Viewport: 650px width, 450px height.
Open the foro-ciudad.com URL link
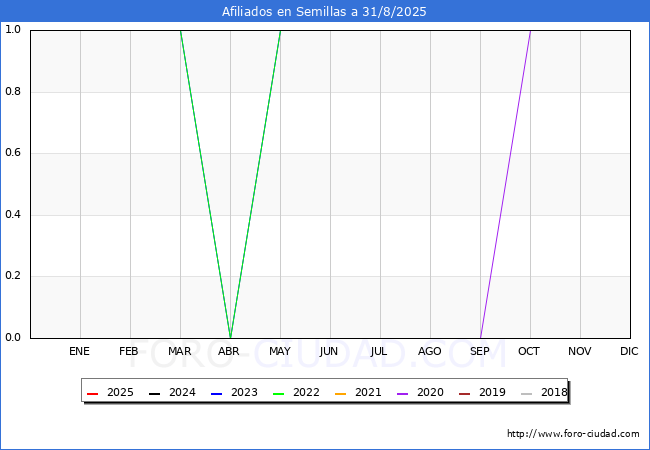pos(573,434)
